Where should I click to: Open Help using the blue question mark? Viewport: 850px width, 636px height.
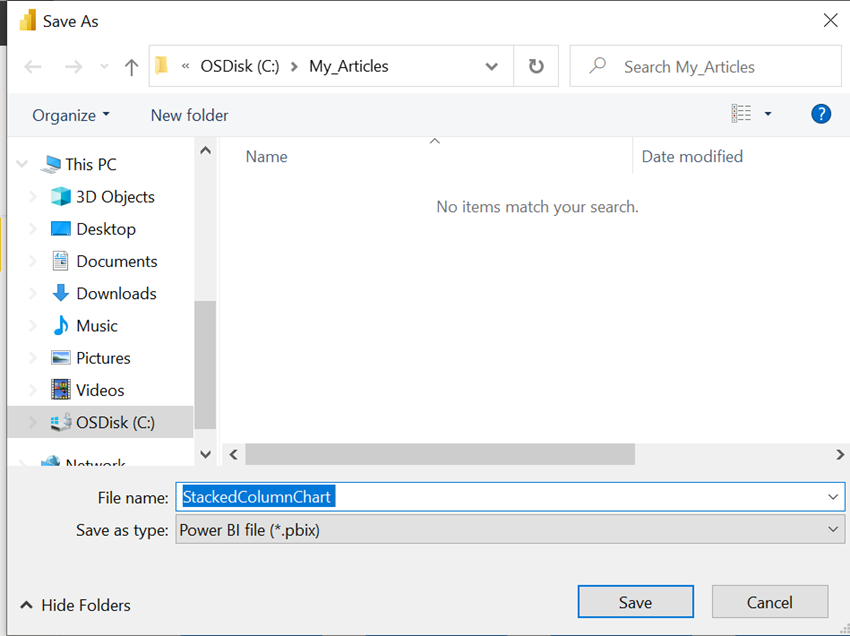coord(821,113)
